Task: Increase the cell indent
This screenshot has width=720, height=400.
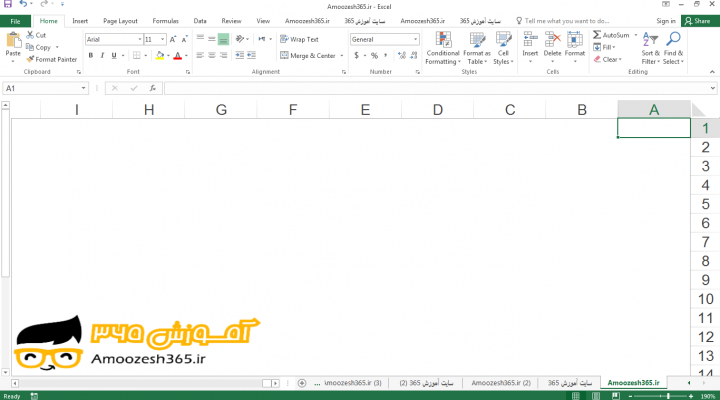Action: (x=251, y=56)
